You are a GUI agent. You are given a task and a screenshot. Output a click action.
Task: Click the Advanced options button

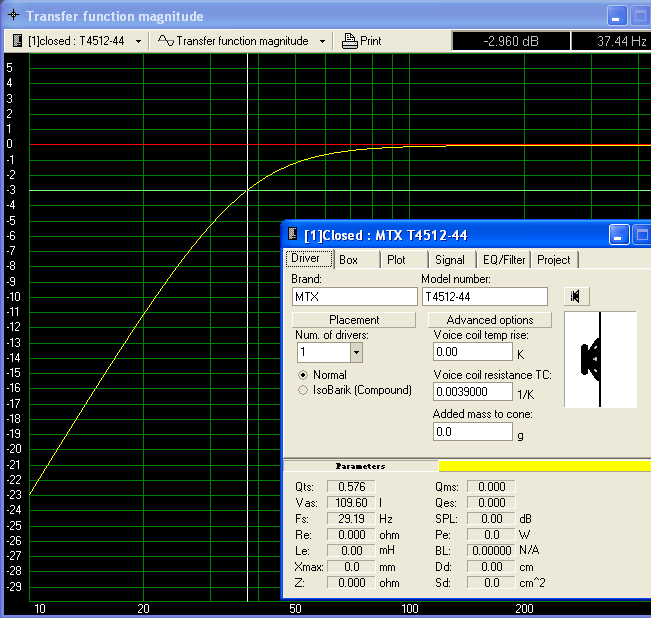(490, 320)
